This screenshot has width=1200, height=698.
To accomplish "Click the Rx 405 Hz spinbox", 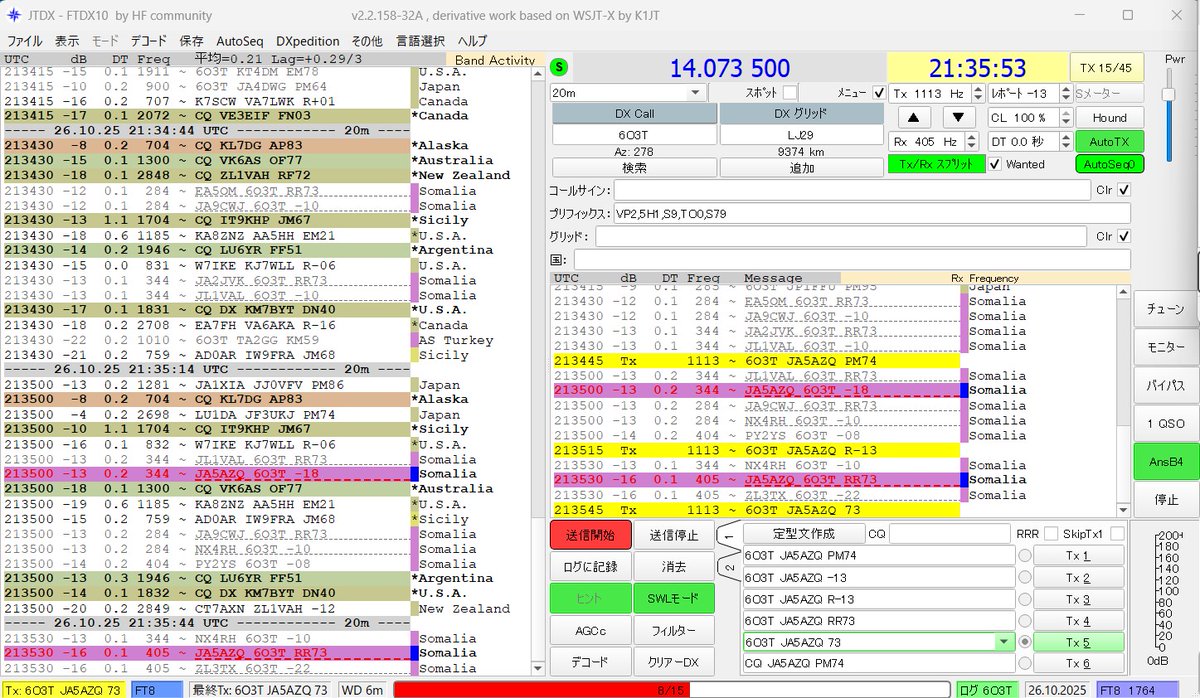I will (934, 142).
